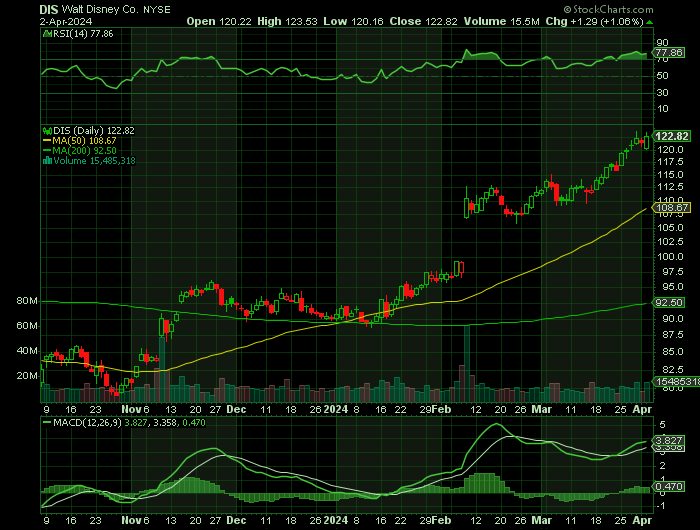
Task: Click the MA(50) 108.67 legend entry
Action: 84,141
